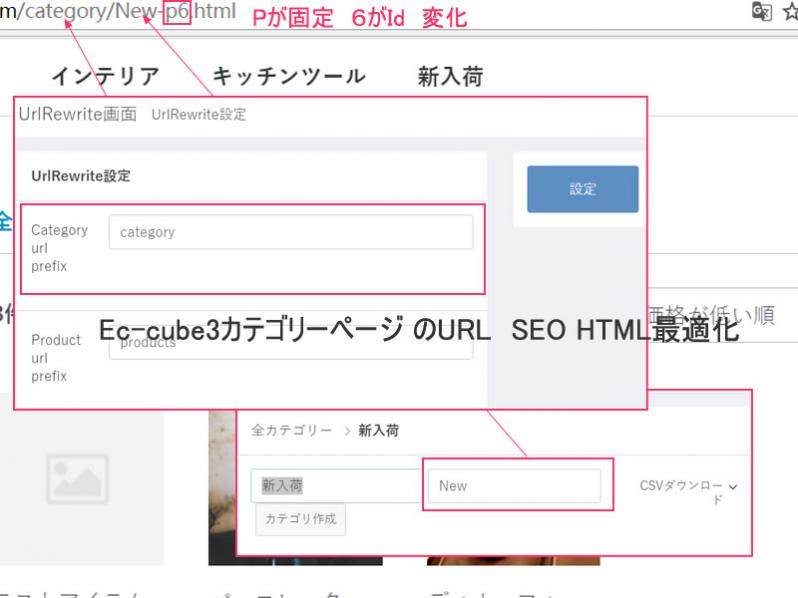798x598 pixels.
Task: Open the CSVダウンロード dropdown
Action: pyautogui.click(x=688, y=492)
